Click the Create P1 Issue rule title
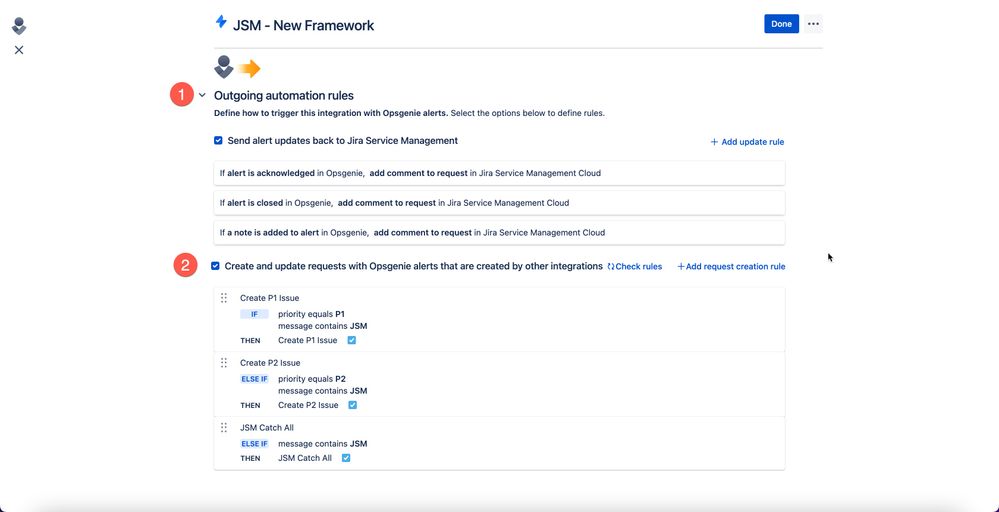 pyautogui.click(x=270, y=298)
